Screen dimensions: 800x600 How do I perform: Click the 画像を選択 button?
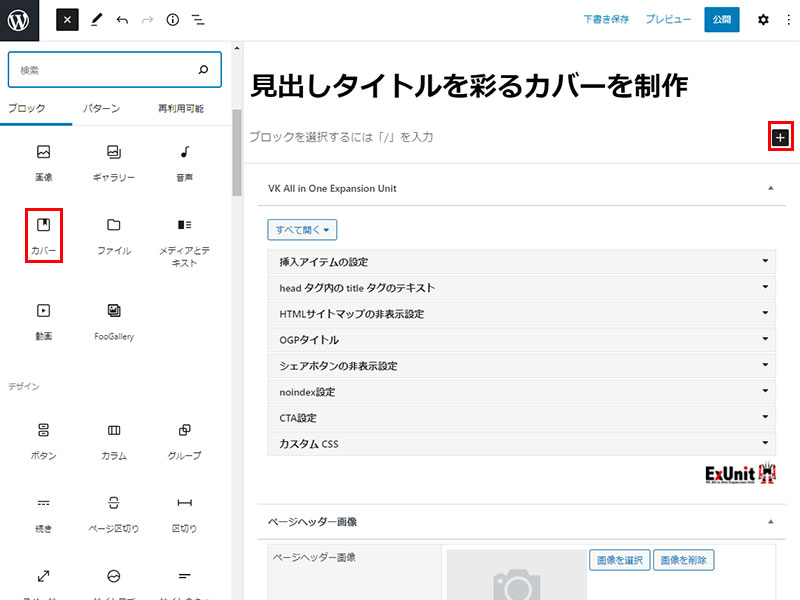click(x=620, y=560)
